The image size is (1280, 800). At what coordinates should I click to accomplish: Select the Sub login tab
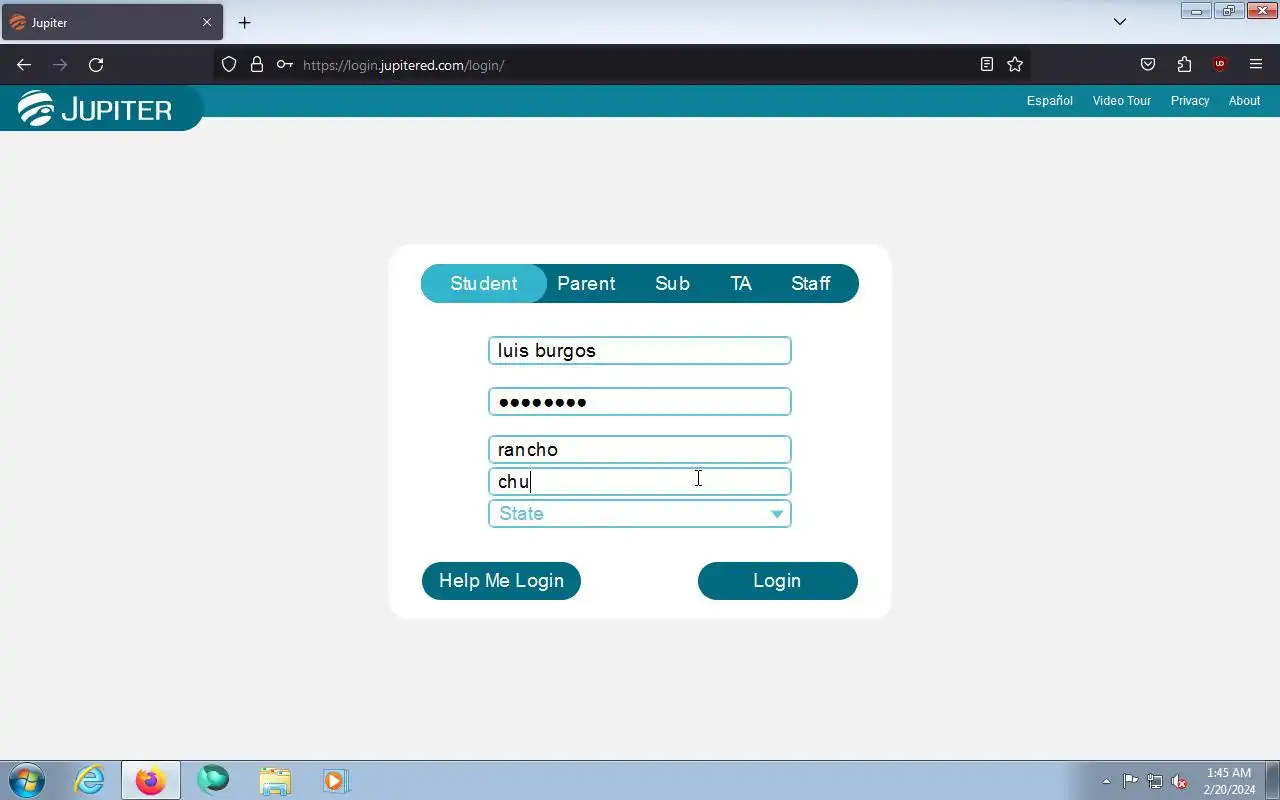[672, 284]
